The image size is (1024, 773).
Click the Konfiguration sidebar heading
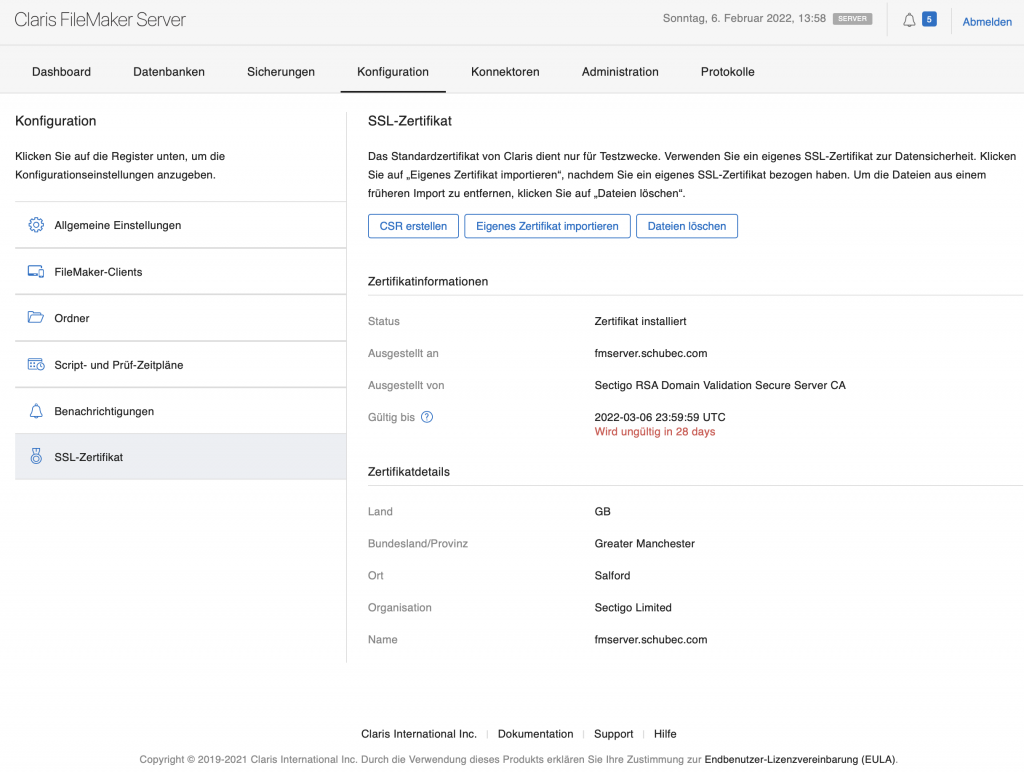click(x=56, y=121)
